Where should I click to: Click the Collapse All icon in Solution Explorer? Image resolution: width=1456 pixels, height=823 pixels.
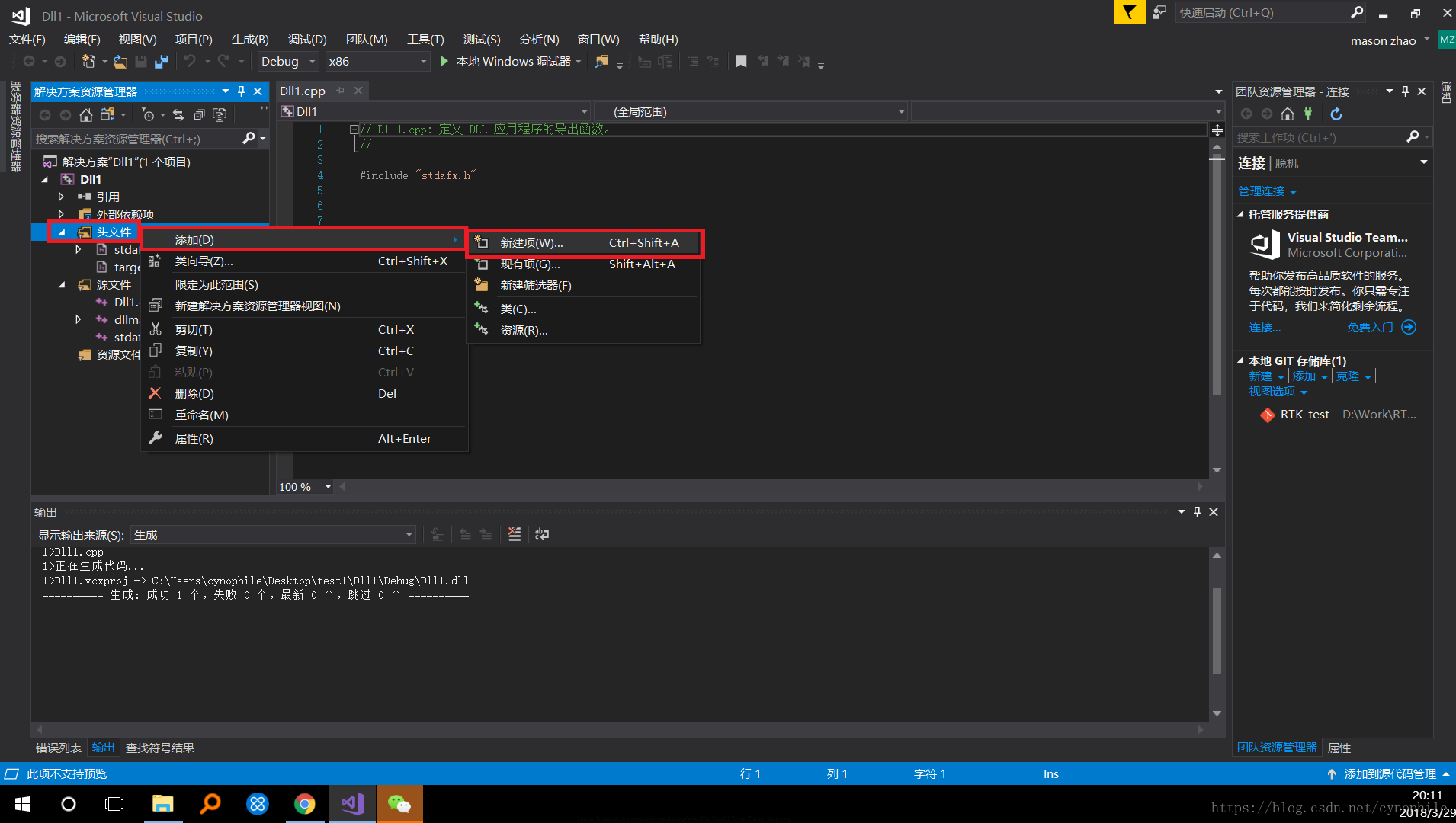(x=199, y=114)
